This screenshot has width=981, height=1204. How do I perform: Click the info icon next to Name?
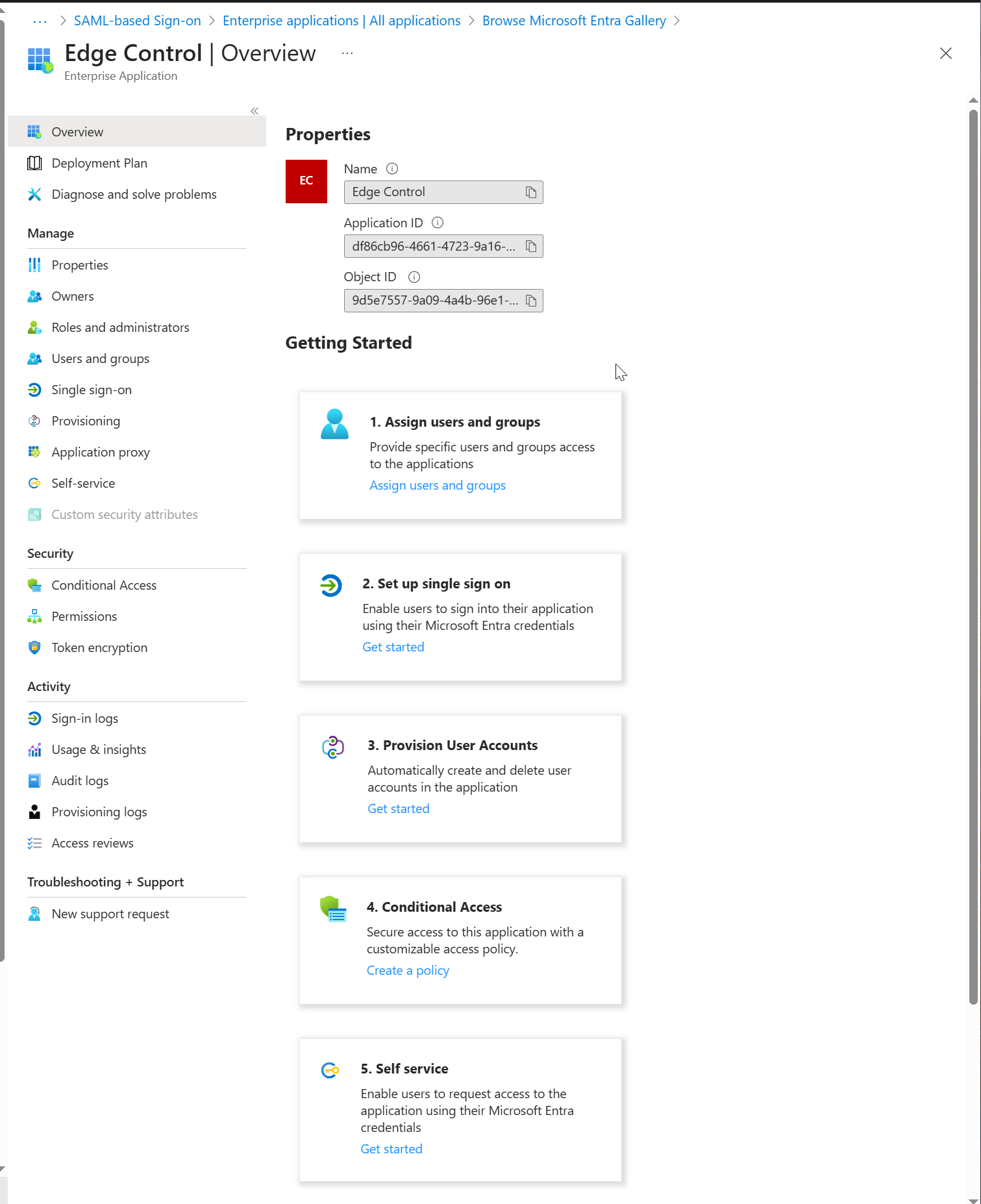(392, 169)
